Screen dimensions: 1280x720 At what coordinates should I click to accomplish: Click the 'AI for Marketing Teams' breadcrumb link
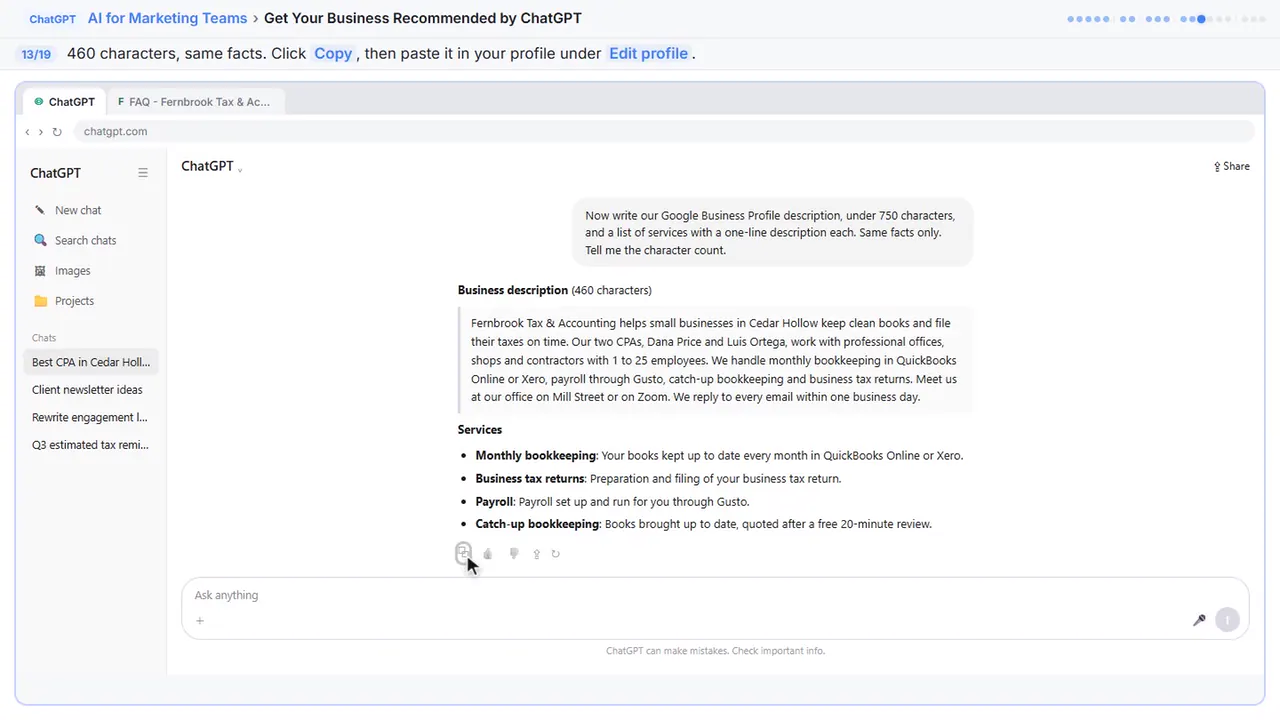pyautogui.click(x=168, y=18)
